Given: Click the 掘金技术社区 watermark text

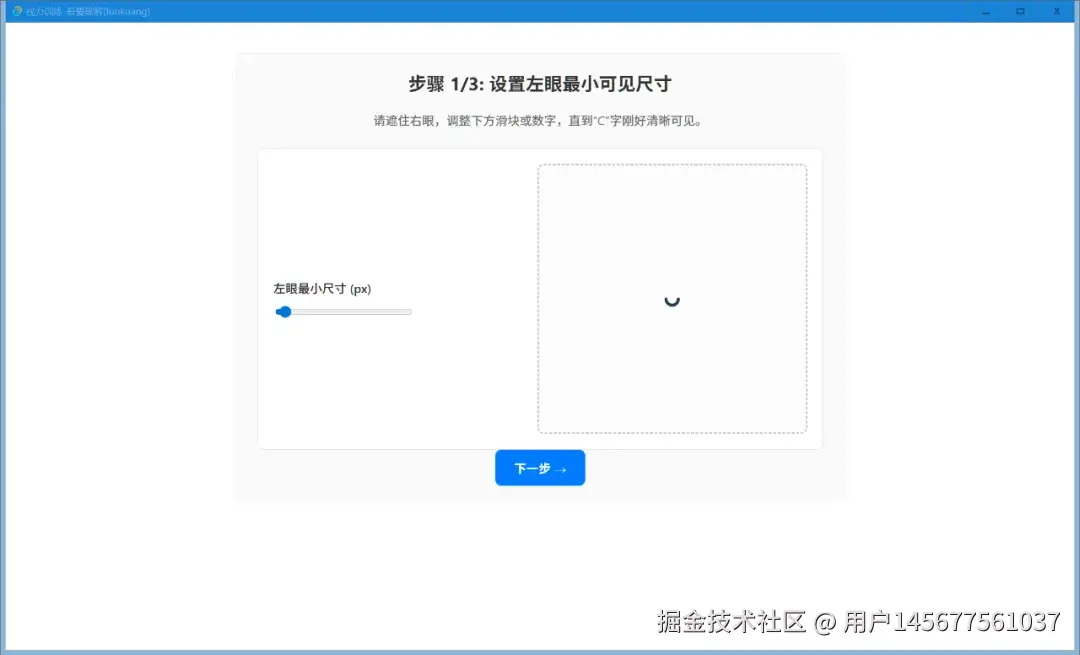Looking at the screenshot, I should click(735, 620).
